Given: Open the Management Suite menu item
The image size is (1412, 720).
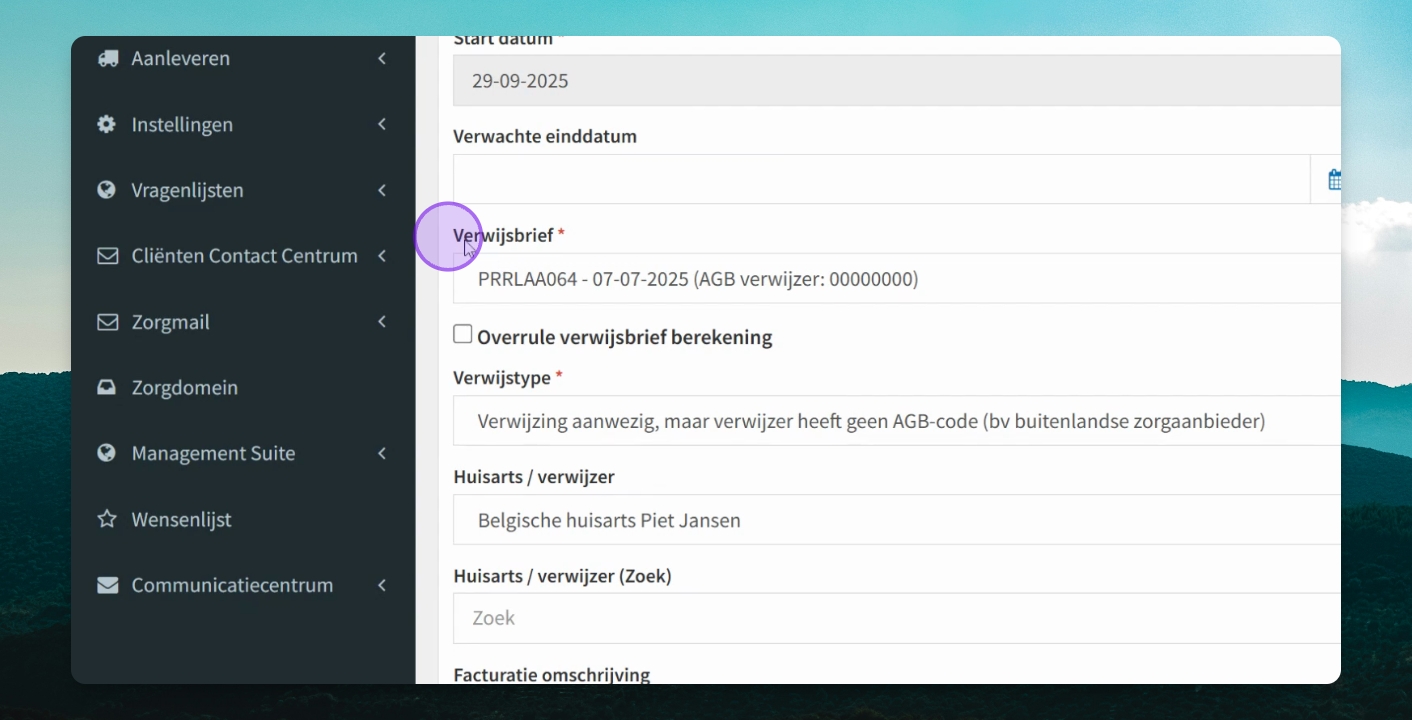Looking at the screenshot, I should (x=243, y=453).
